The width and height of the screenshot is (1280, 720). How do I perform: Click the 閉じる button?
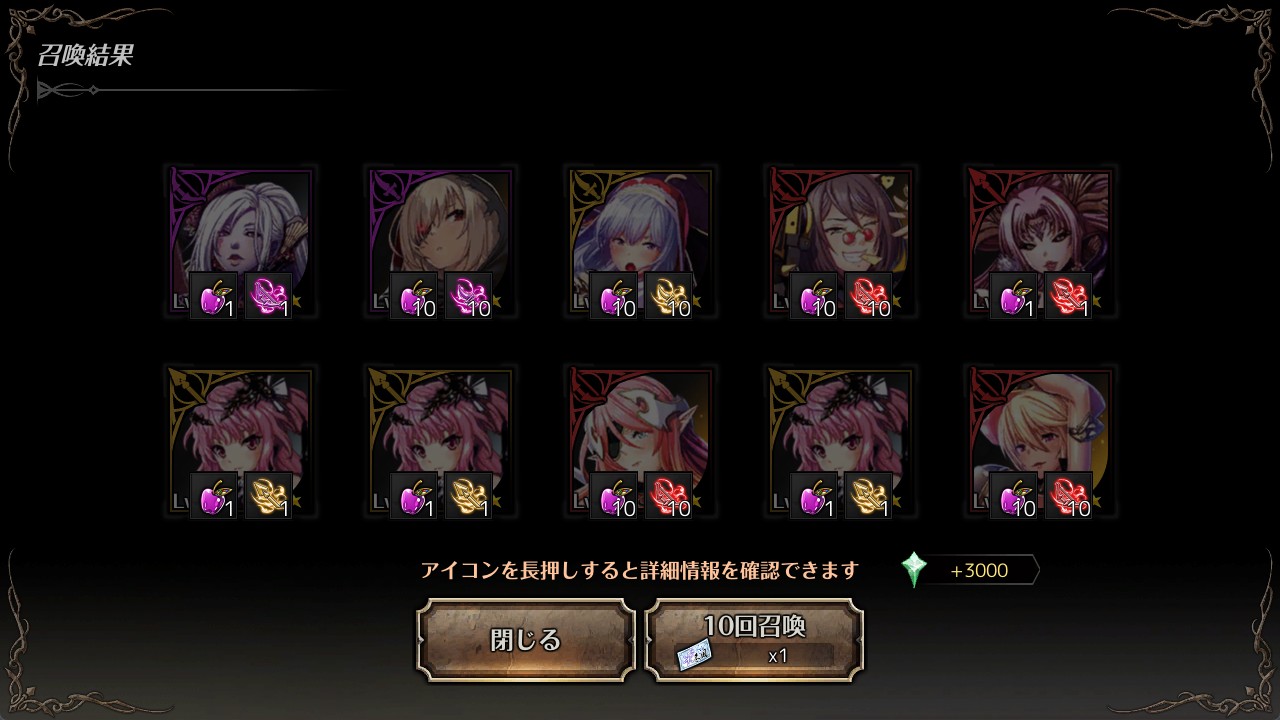tap(526, 640)
